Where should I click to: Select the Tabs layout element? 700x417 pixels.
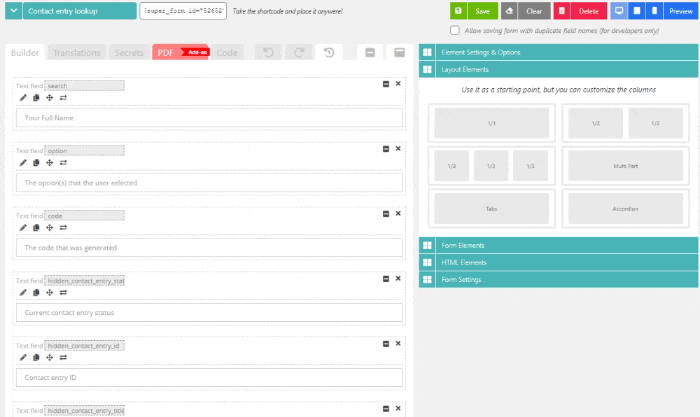click(492, 208)
